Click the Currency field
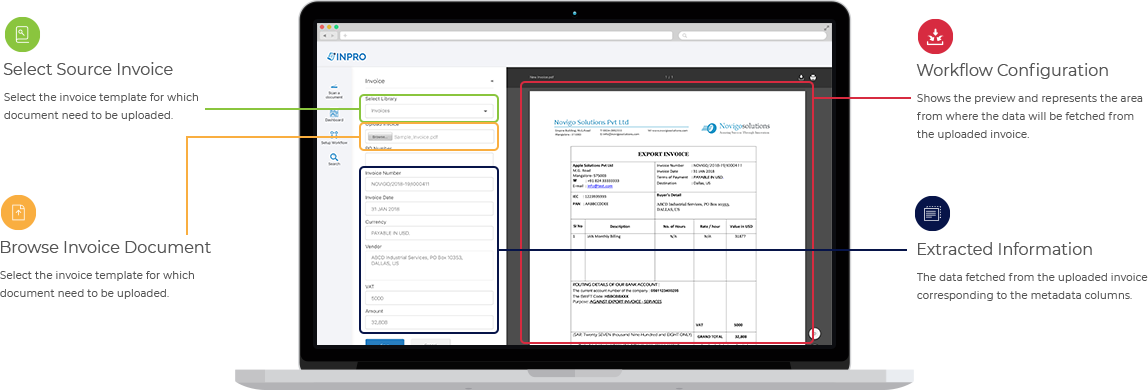The height and width of the screenshot is (390, 1148). point(429,233)
